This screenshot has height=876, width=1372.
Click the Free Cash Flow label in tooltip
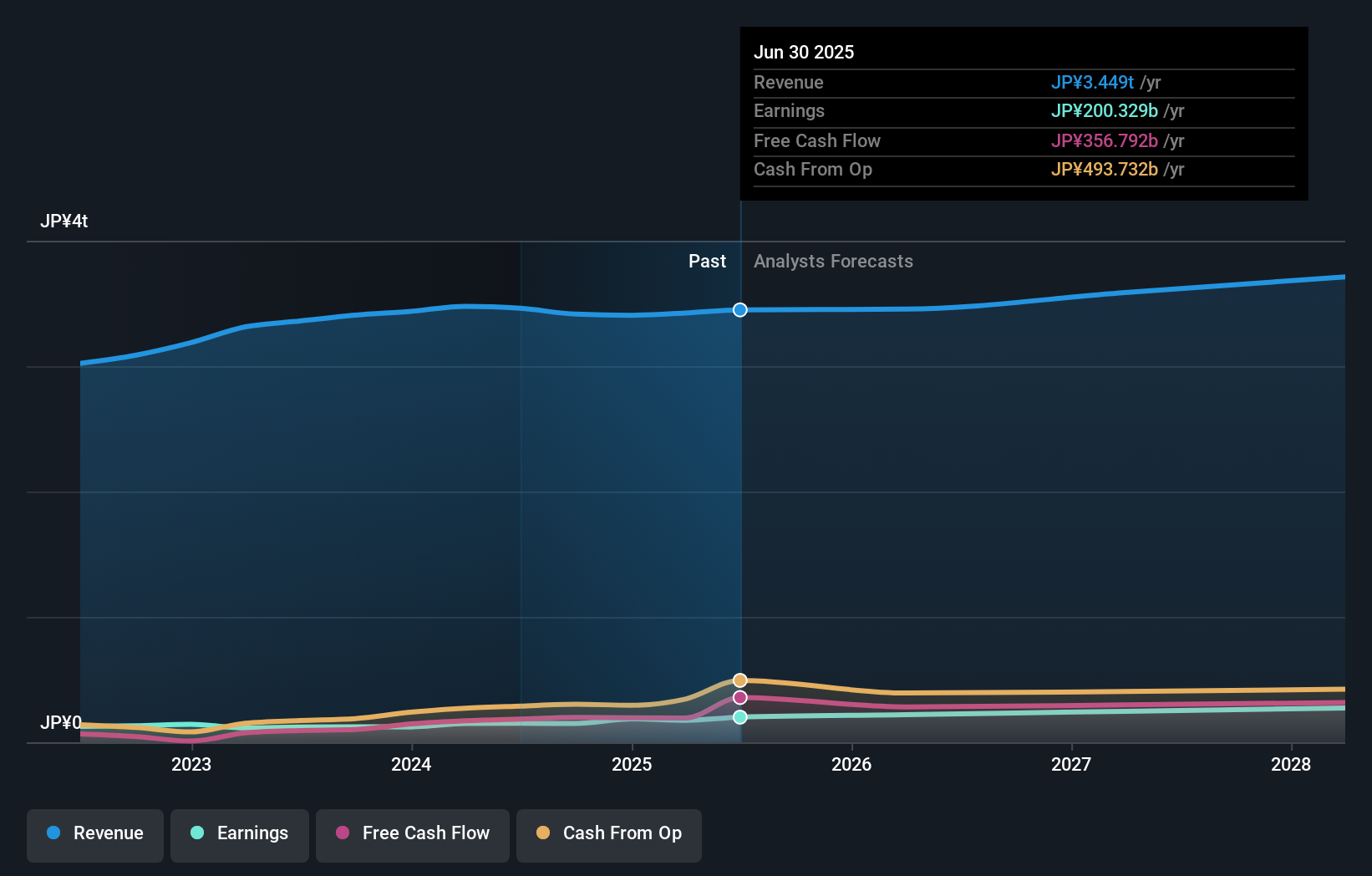click(x=817, y=141)
